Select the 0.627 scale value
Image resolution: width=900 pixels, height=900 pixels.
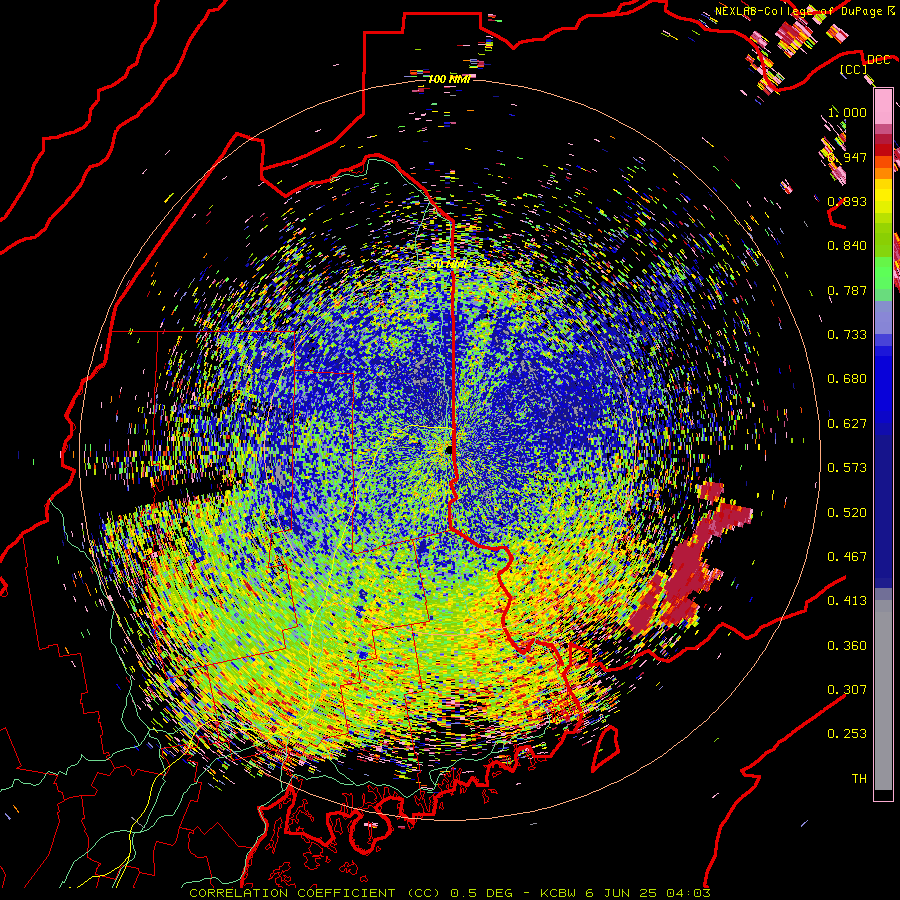[x=847, y=424]
